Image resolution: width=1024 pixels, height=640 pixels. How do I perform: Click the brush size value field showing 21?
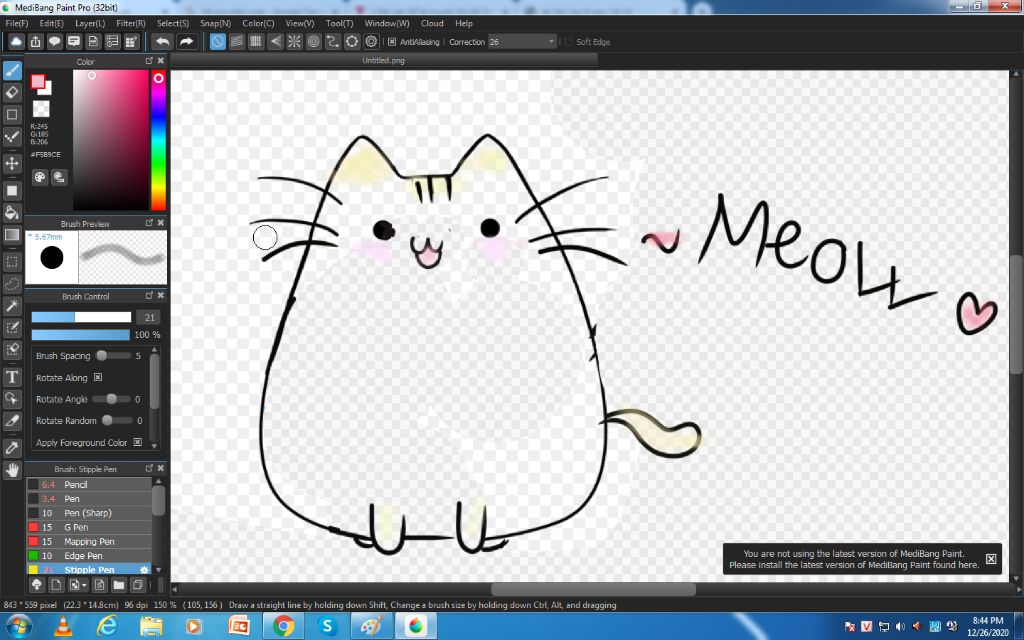149,317
